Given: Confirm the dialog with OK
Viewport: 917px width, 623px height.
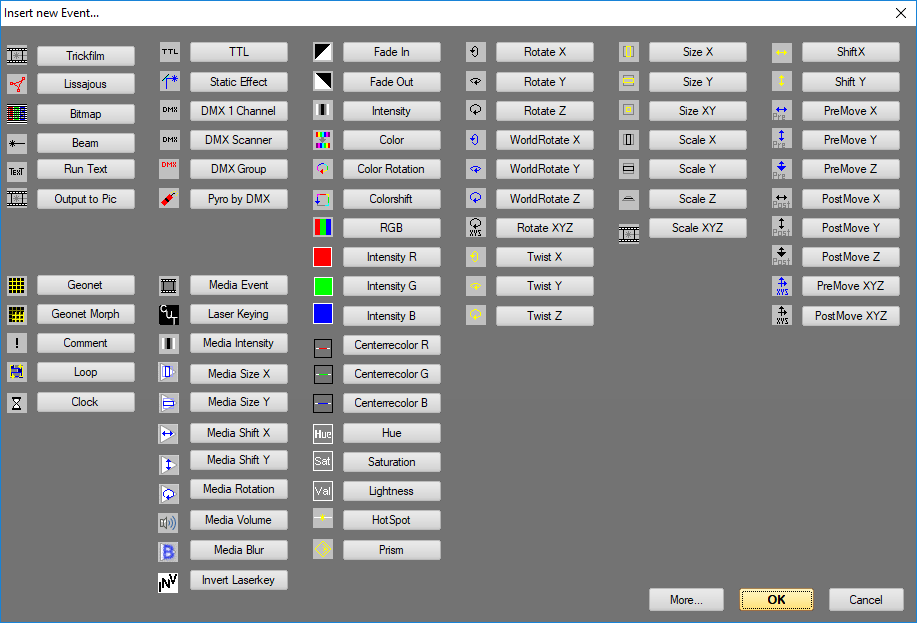Looking at the screenshot, I should click(776, 599).
